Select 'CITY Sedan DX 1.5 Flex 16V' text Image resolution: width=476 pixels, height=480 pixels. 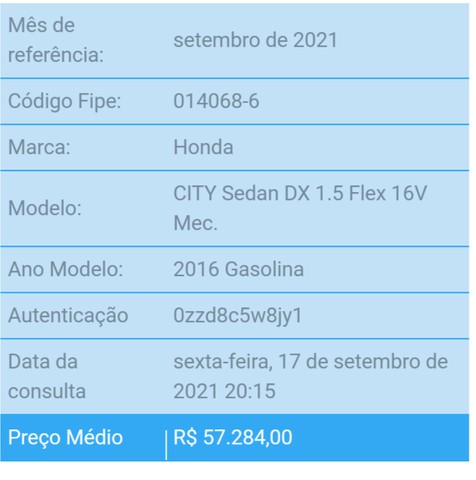[300, 193]
